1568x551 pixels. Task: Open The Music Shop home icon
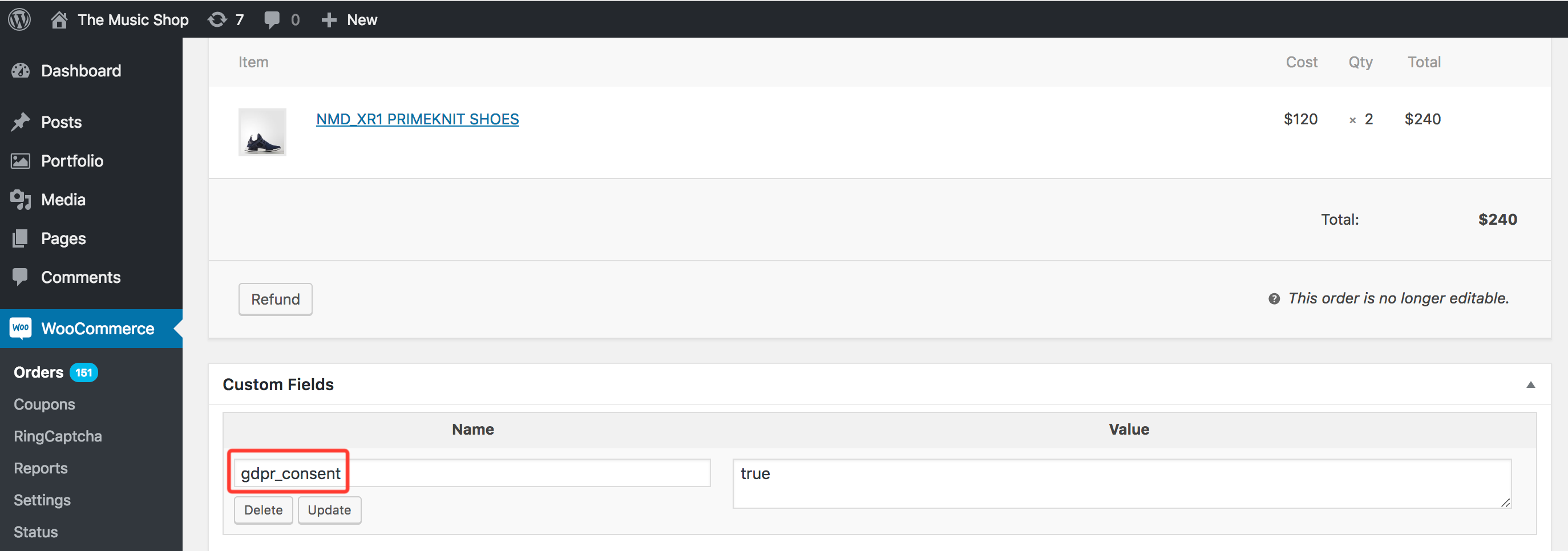coord(59,19)
